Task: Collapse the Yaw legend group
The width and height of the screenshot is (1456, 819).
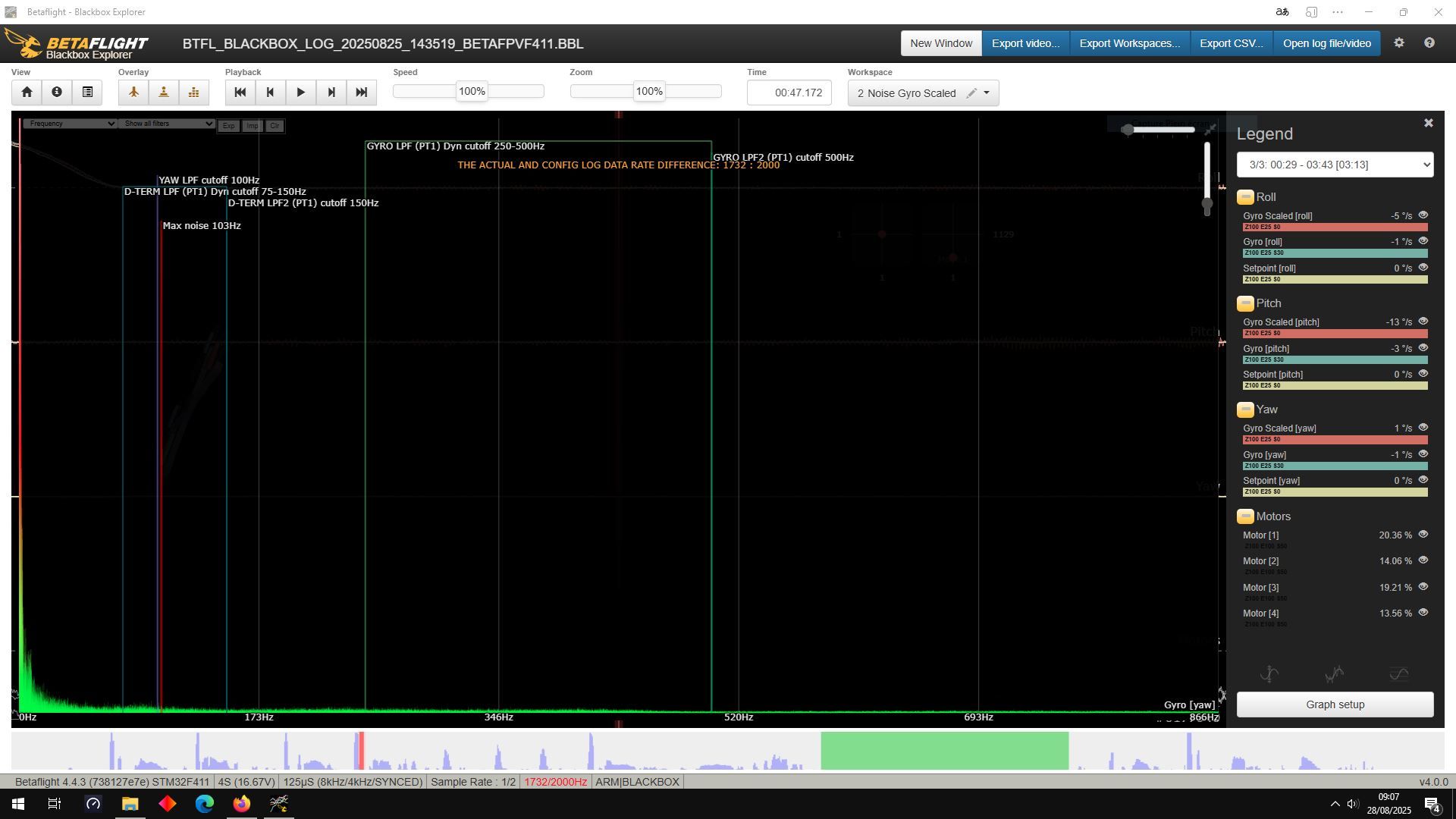Action: 1245,410
